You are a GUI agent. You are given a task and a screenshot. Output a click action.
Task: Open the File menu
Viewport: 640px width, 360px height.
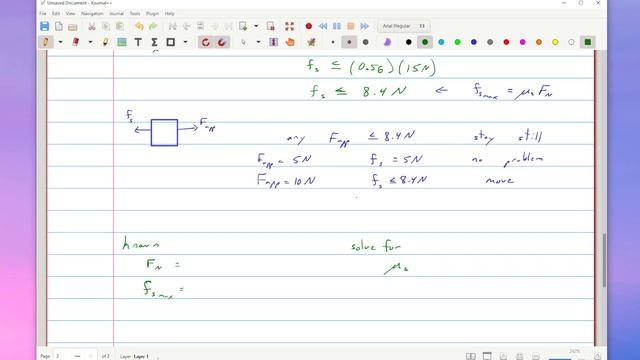tap(42, 13)
